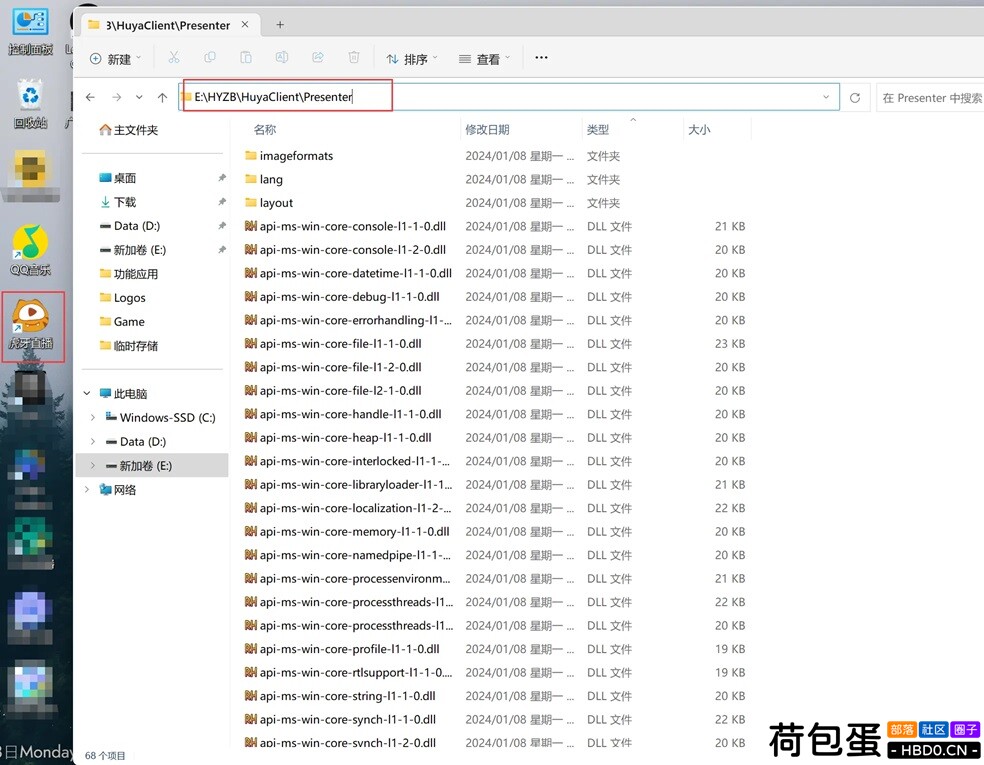
Task: Expand the address bar history dropdown
Action: [x=826, y=97]
